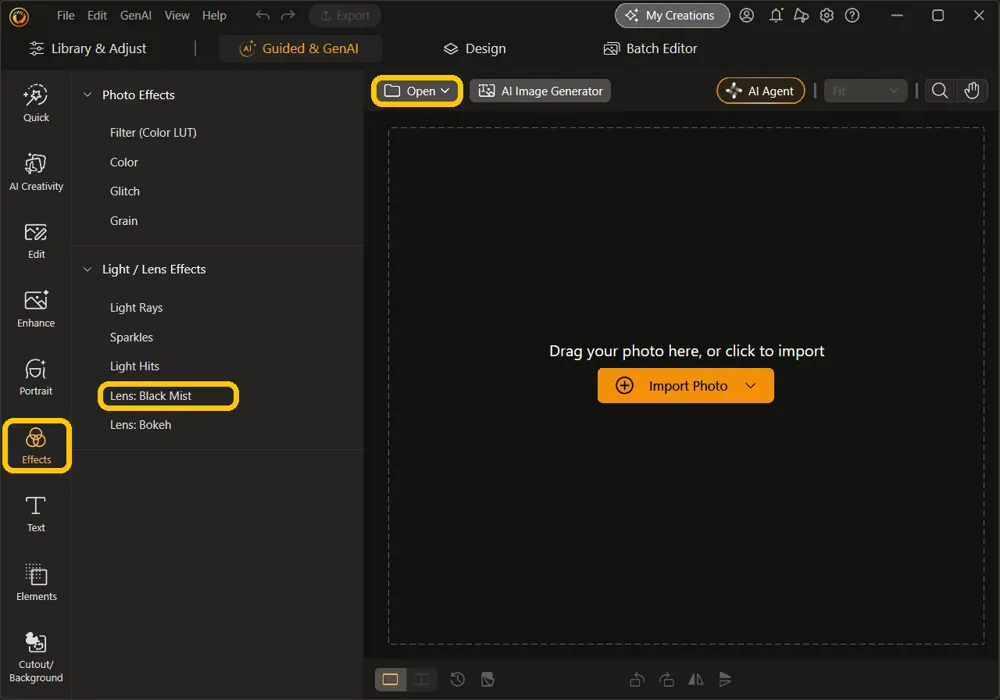Activate the magnifier zoom tool
The height and width of the screenshot is (700, 1000).
tap(939, 91)
